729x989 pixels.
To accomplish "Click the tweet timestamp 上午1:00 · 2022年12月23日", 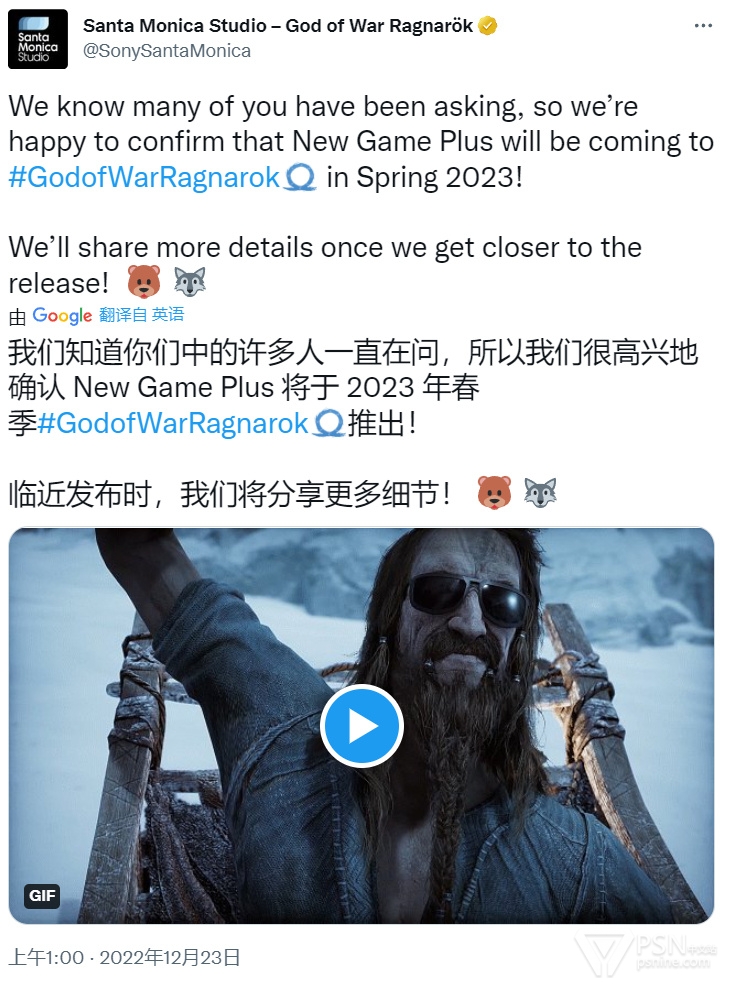I will coord(125,957).
